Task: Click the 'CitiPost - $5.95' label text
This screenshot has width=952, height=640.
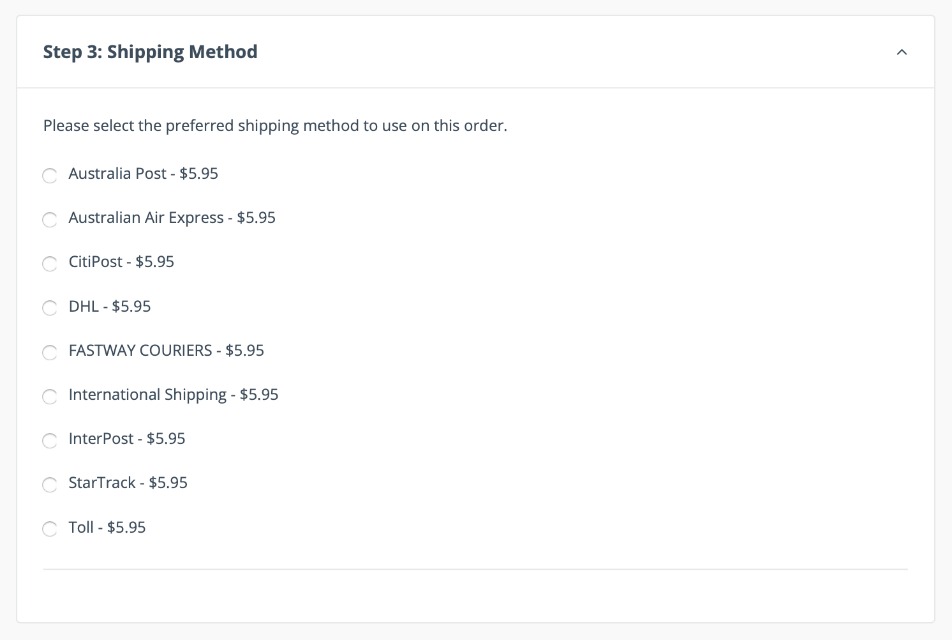Action: click(121, 262)
